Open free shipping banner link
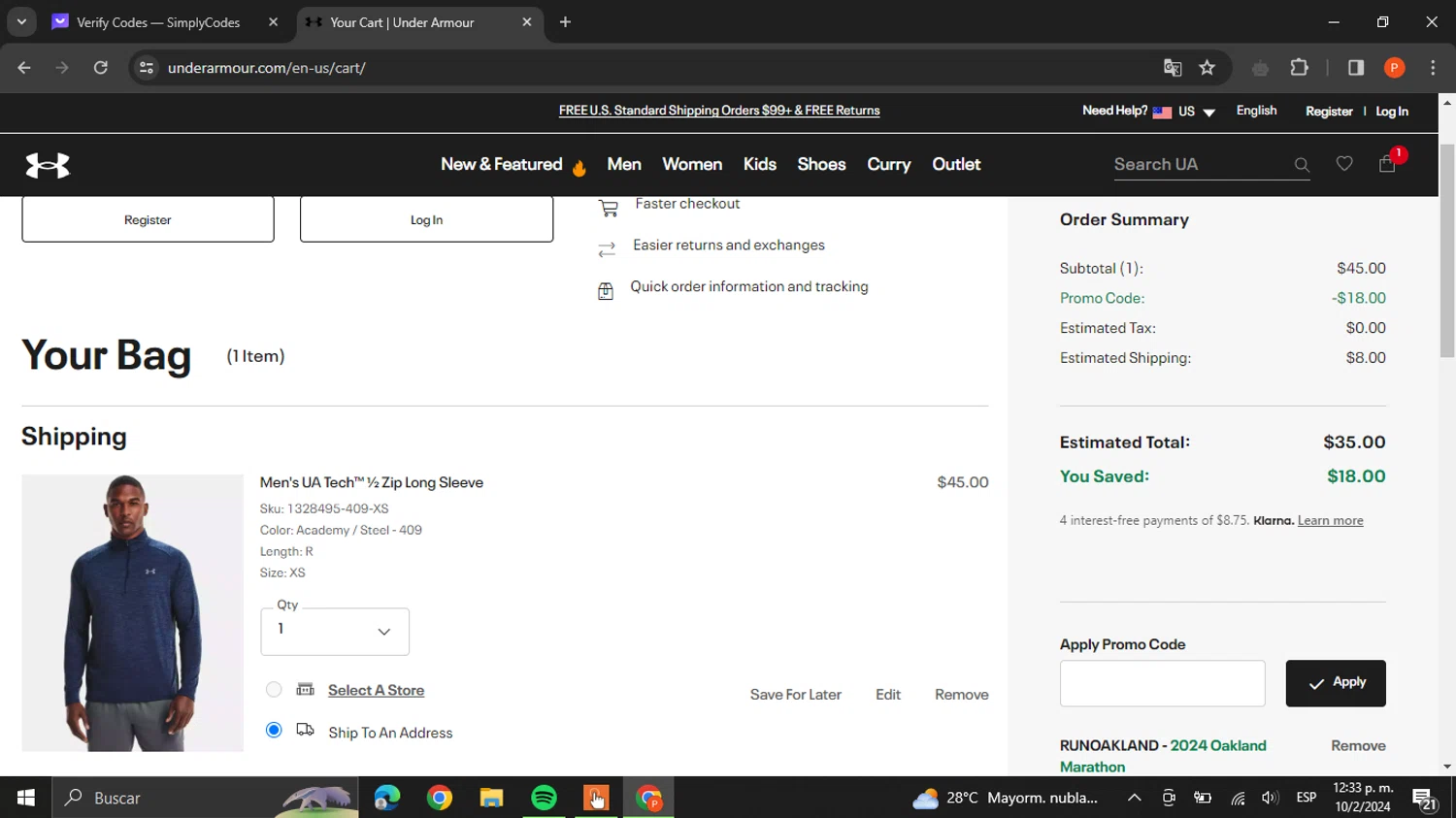Image resolution: width=1456 pixels, height=818 pixels. 719,111
